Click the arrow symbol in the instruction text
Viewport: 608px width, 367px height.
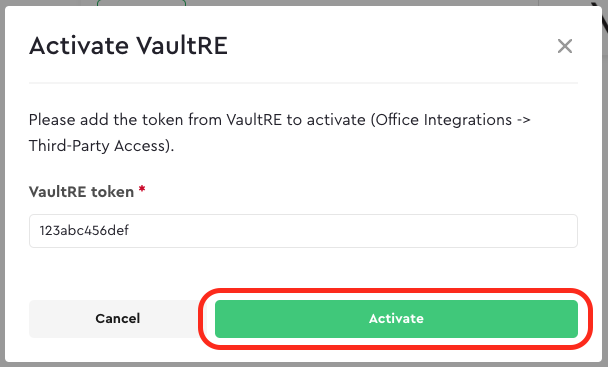click(523, 120)
